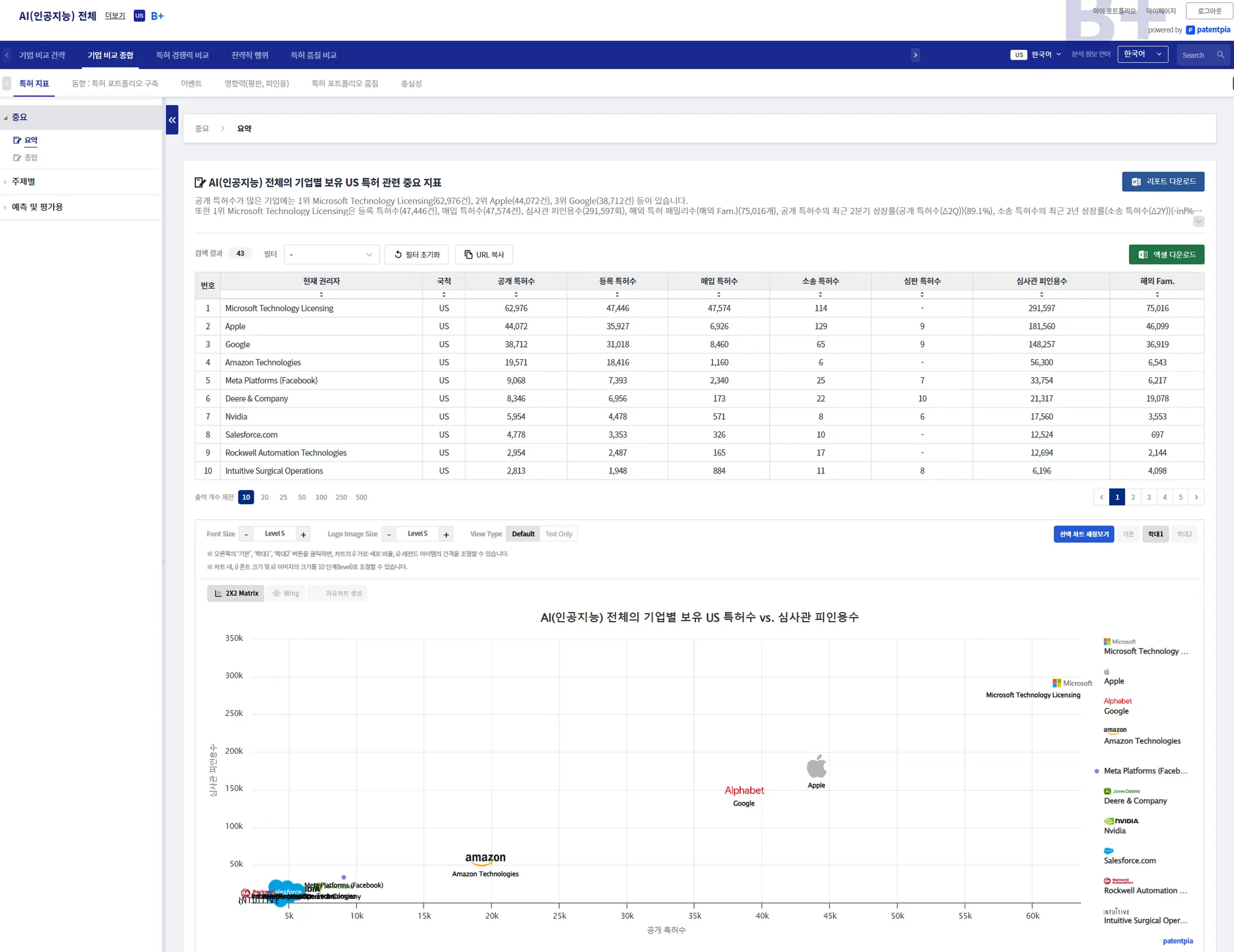The height and width of the screenshot is (952, 1234).
Task: Toggle Microsoft Technology legend entry
Action: [x=1145, y=651]
